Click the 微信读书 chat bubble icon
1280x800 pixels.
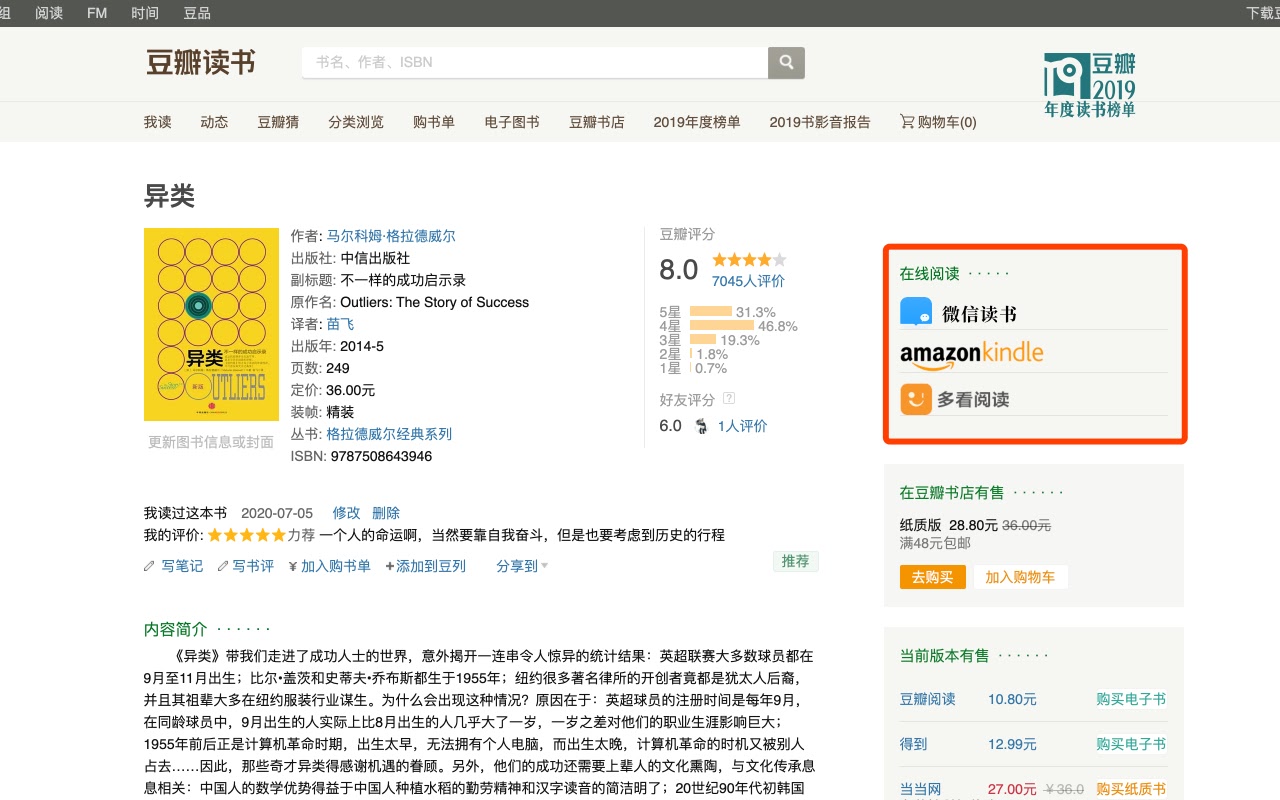[x=916, y=312]
